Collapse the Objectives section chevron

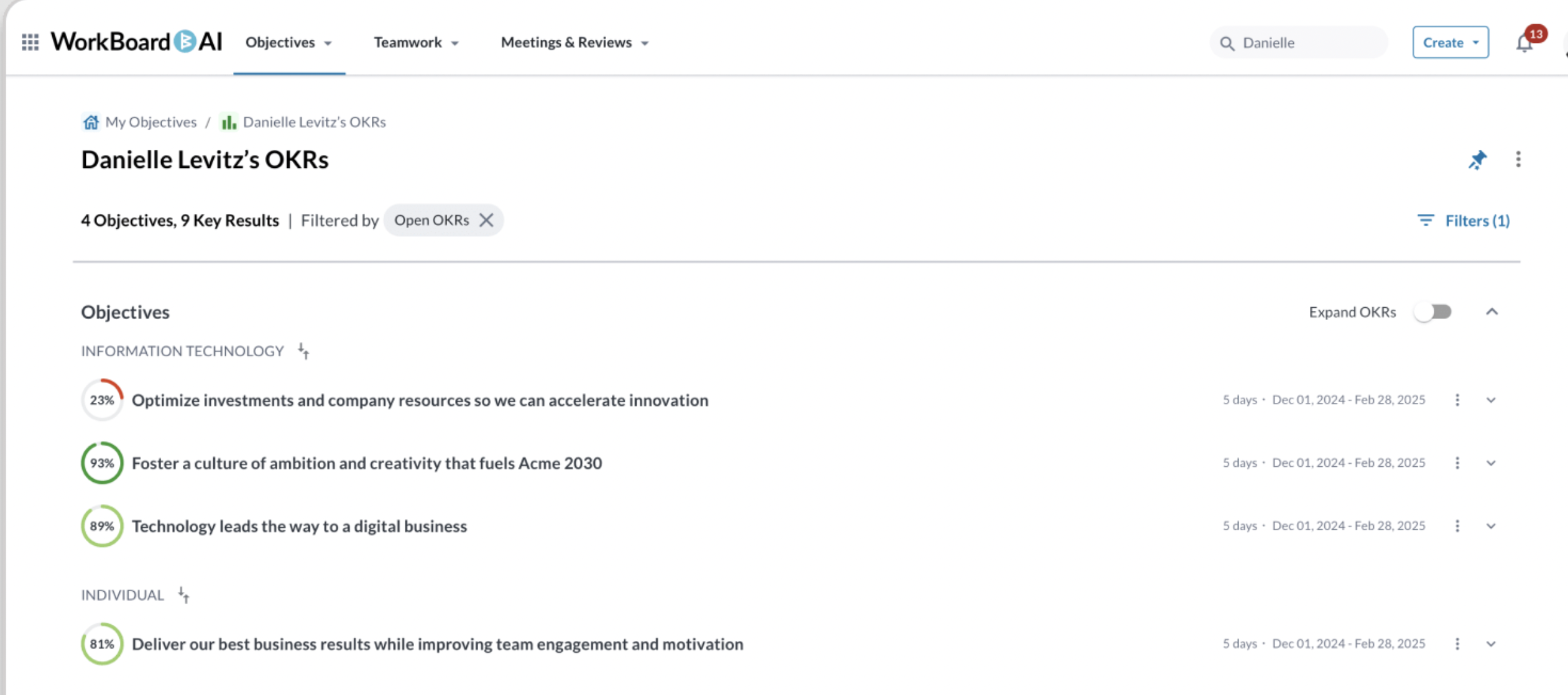pos(1492,311)
